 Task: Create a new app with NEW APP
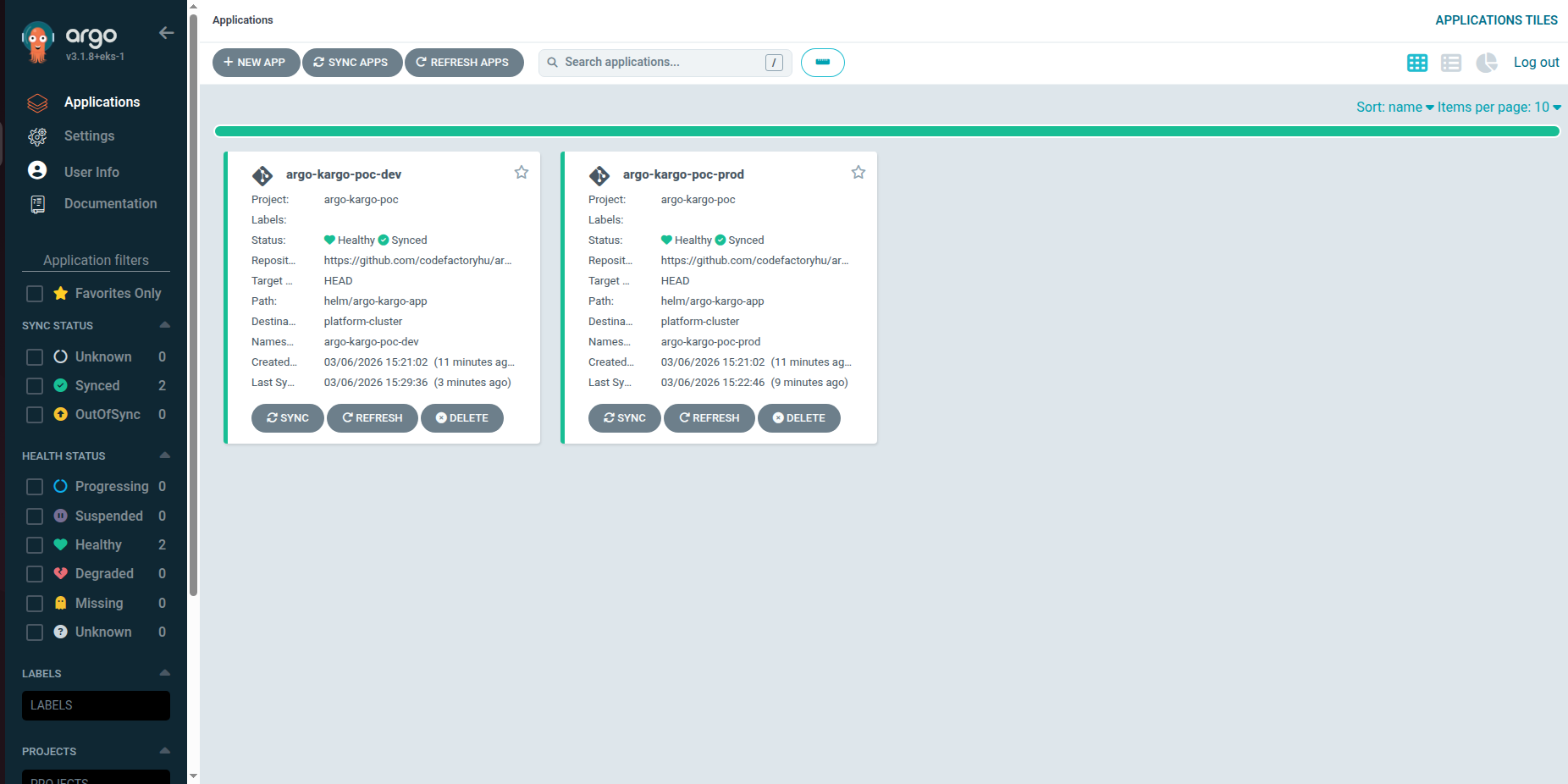tap(256, 62)
